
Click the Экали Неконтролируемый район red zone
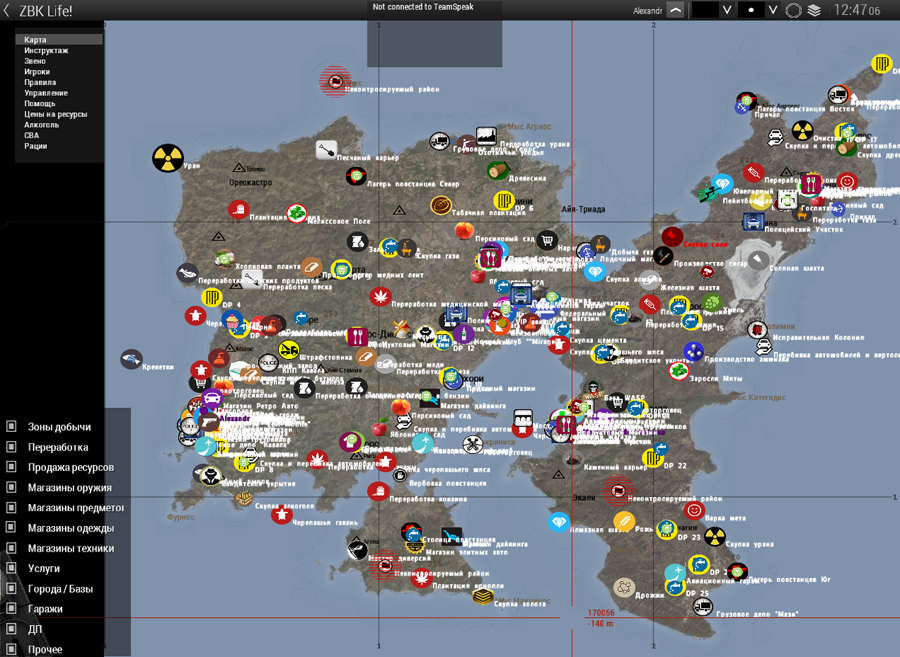pyautogui.click(x=618, y=491)
